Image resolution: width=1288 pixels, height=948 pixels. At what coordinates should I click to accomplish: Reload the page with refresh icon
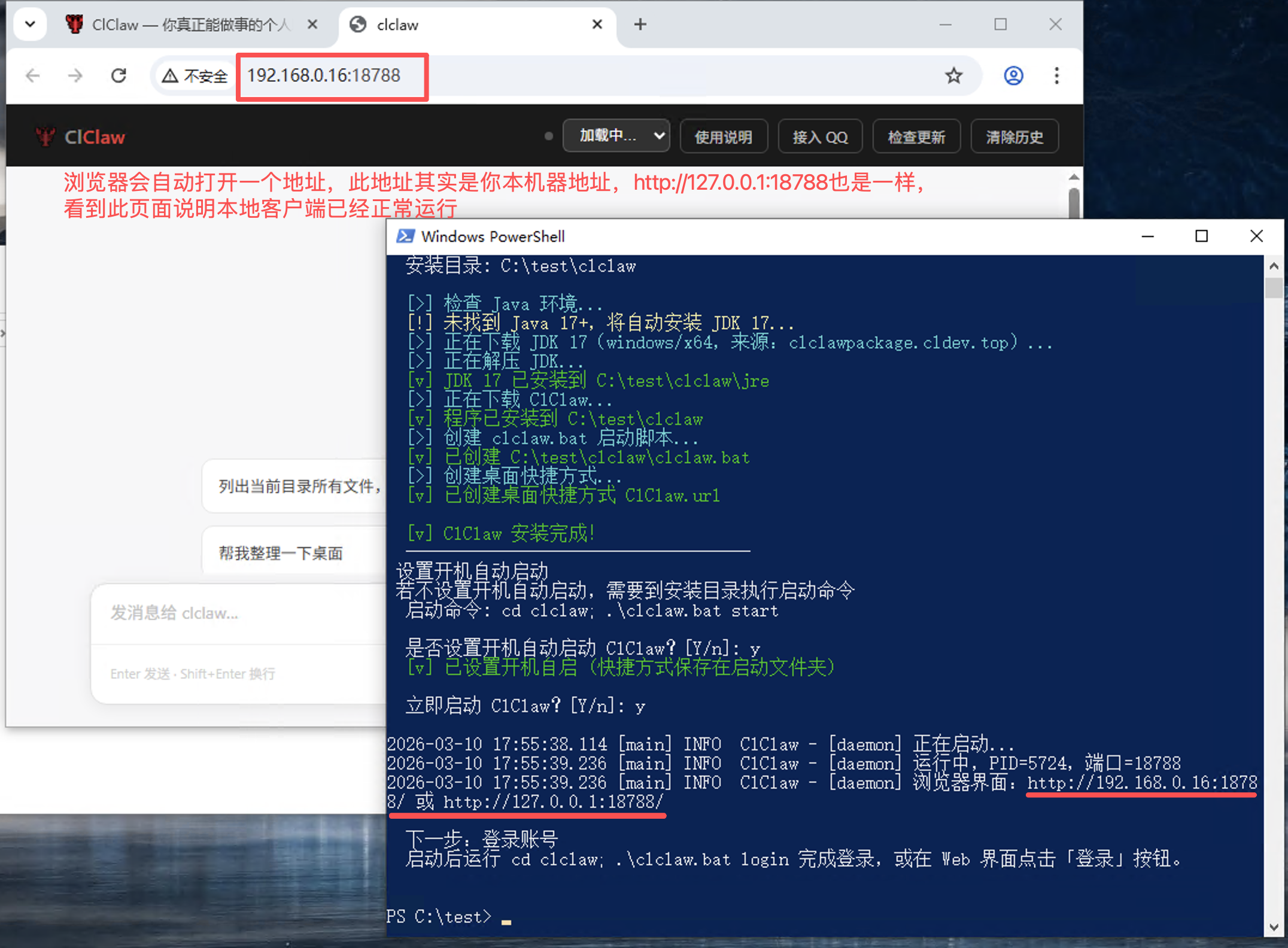119,75
